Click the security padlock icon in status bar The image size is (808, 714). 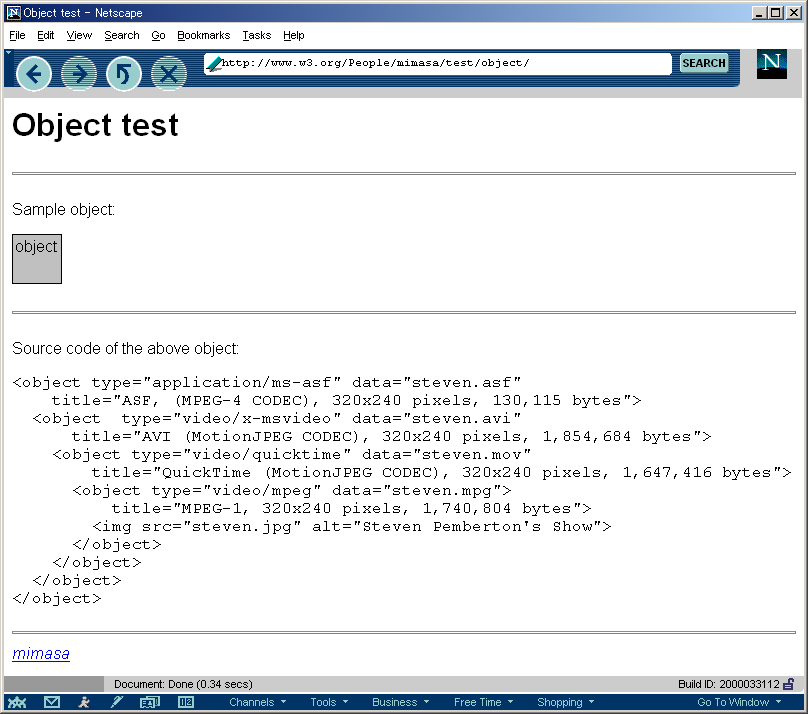(x=788, y=684)
